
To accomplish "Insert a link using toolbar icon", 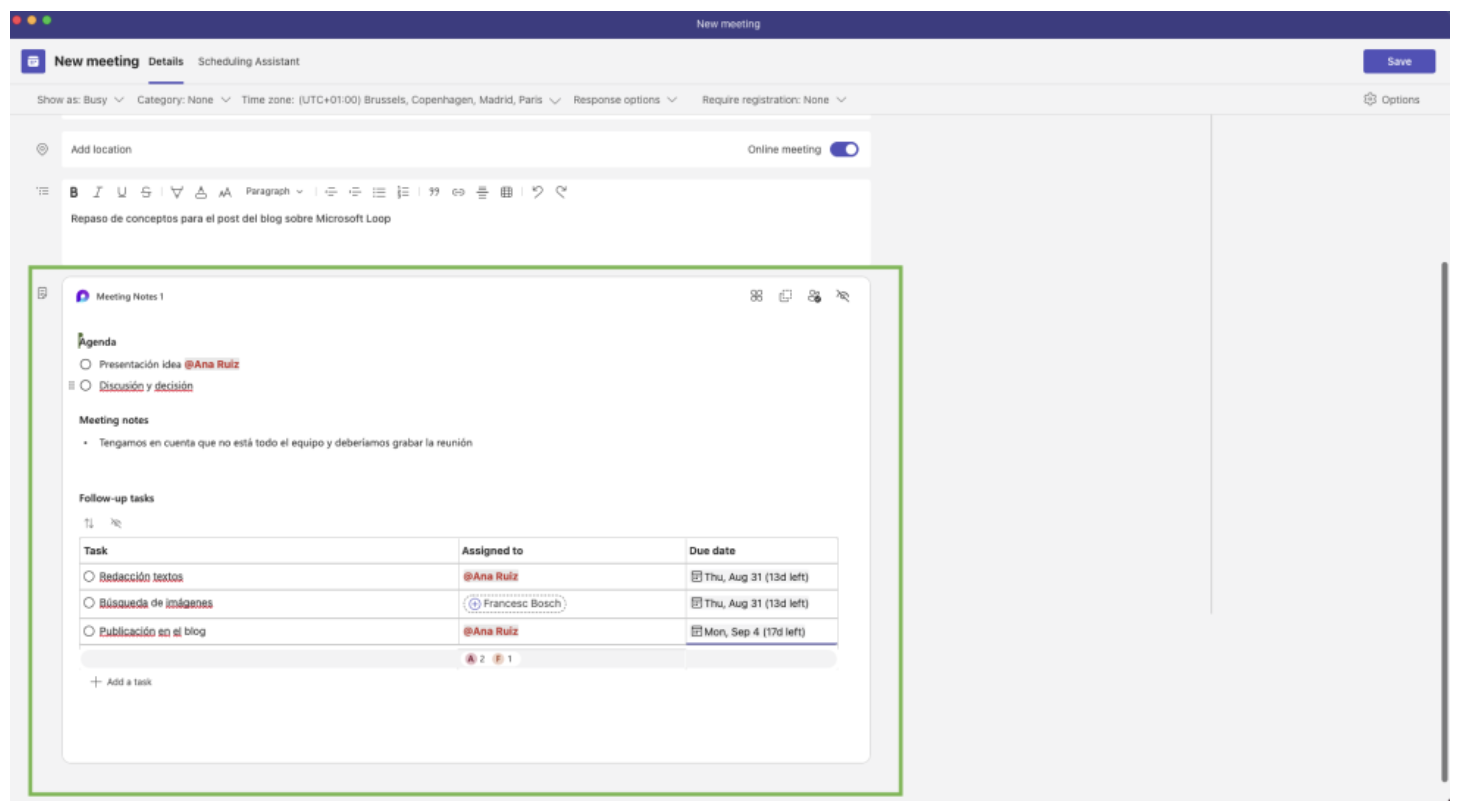I will (458, 192).
